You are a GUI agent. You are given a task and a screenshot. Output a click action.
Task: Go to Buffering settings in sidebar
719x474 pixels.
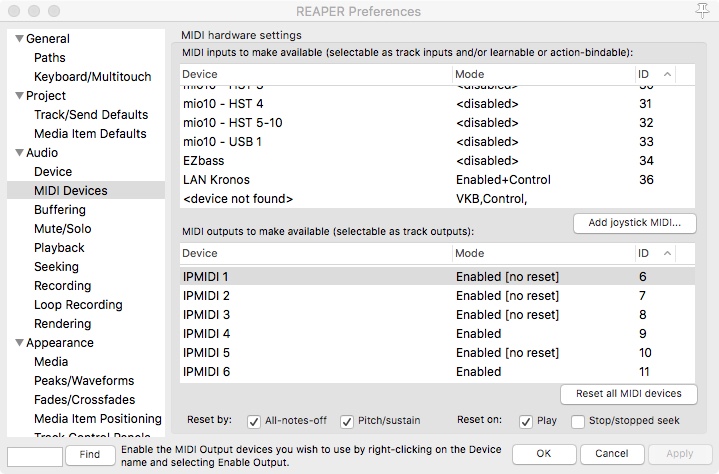(60, 210)
